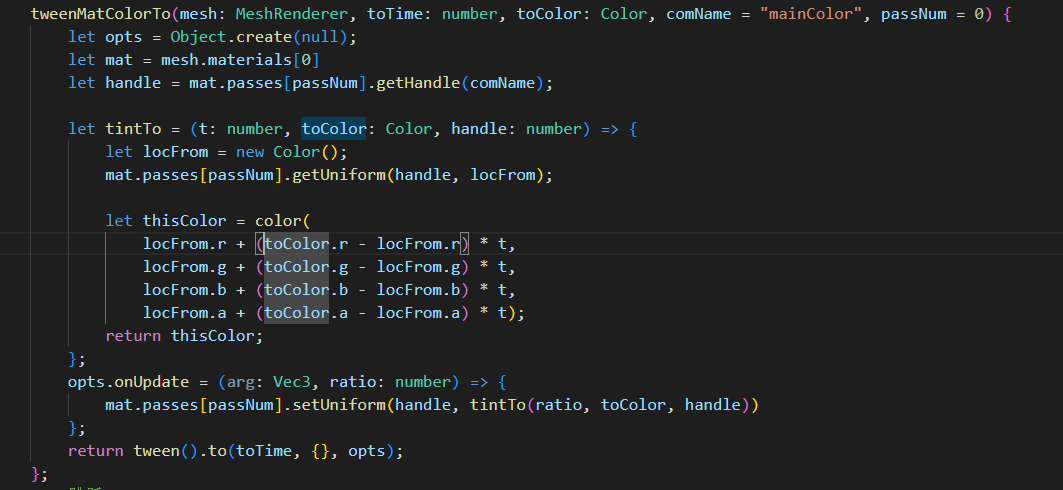Click toTime argument in tween().to call

tap(264, 451)
